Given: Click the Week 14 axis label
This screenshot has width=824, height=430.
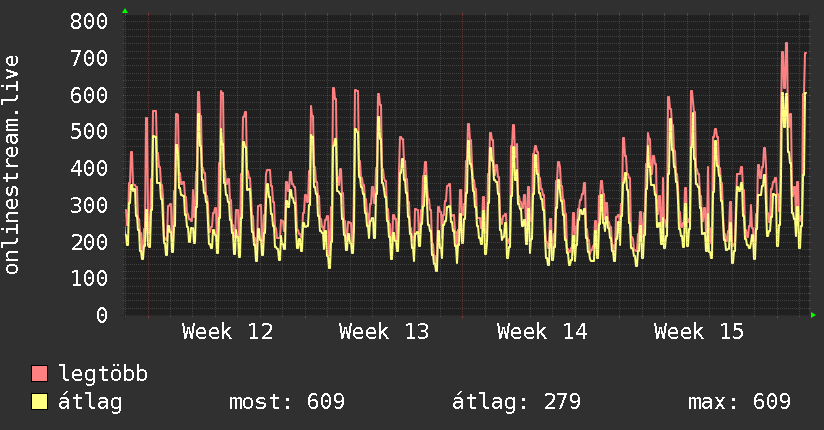Looking at the screenshot, I should [x=542, y=332].
